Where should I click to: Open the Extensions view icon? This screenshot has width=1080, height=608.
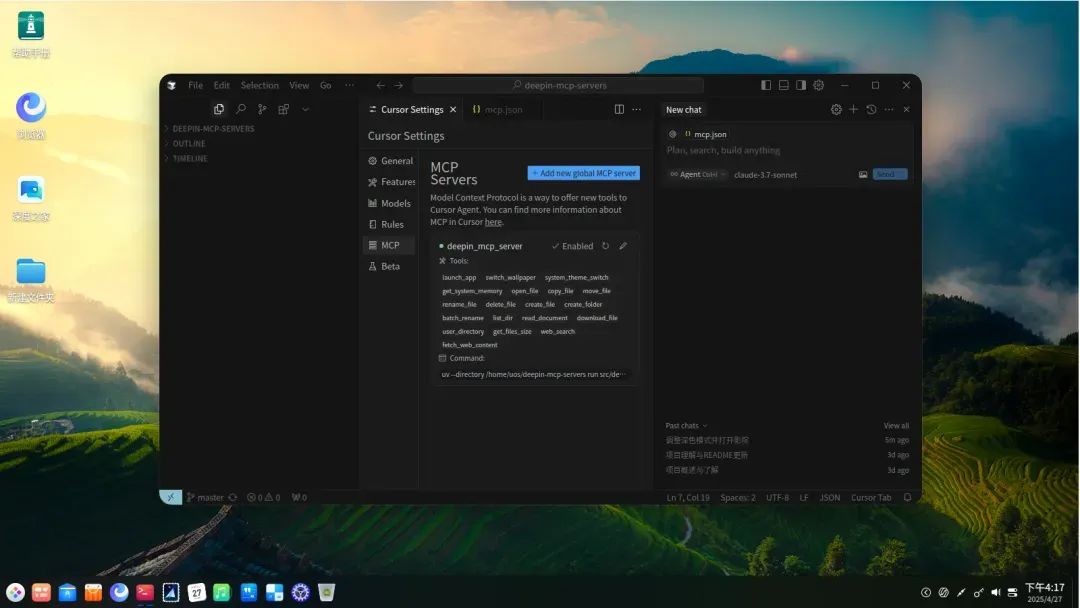point(283,109)
